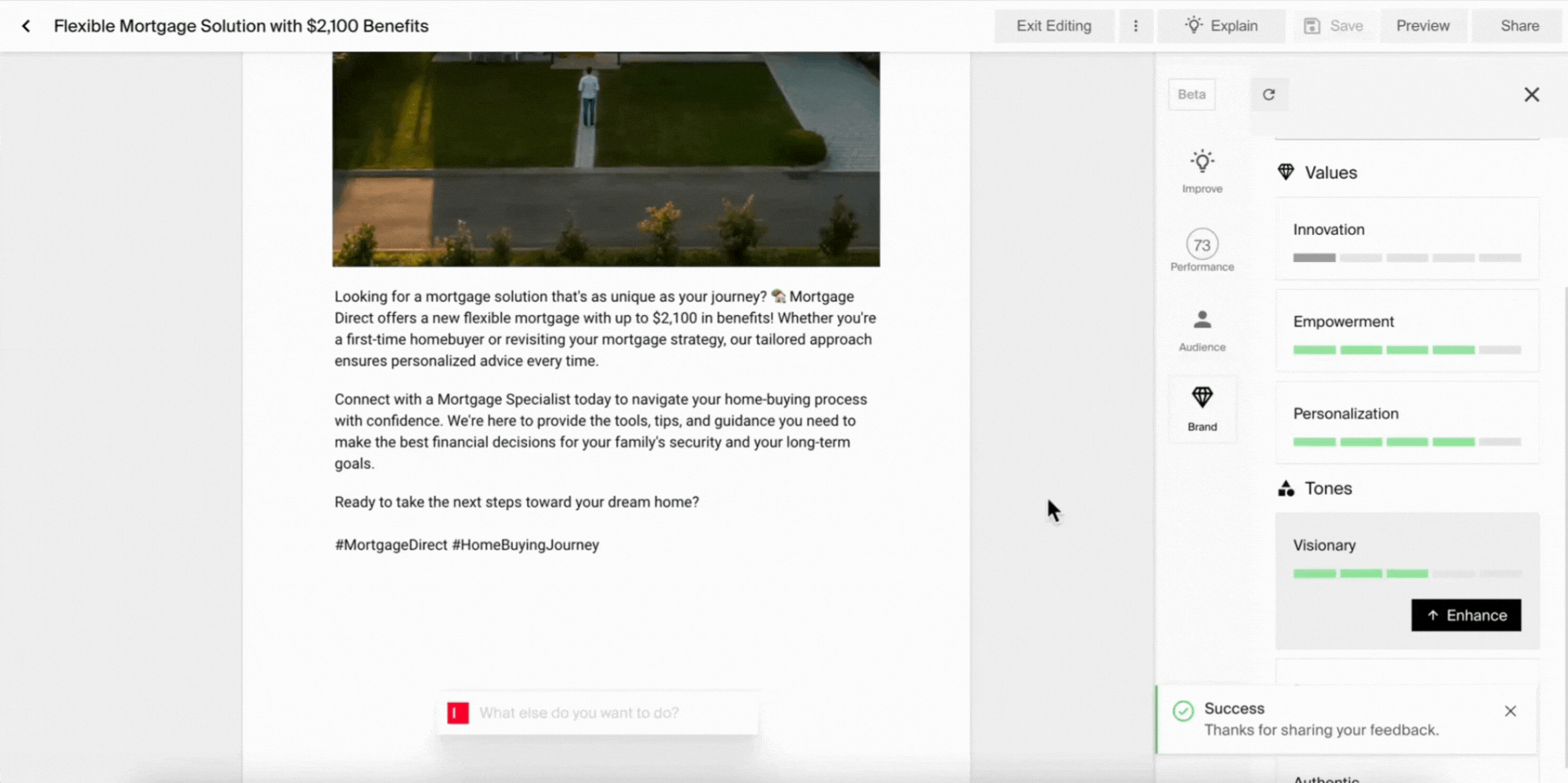Open the Improve panel
1568x783 pixels.
(x=1201, y=169)
